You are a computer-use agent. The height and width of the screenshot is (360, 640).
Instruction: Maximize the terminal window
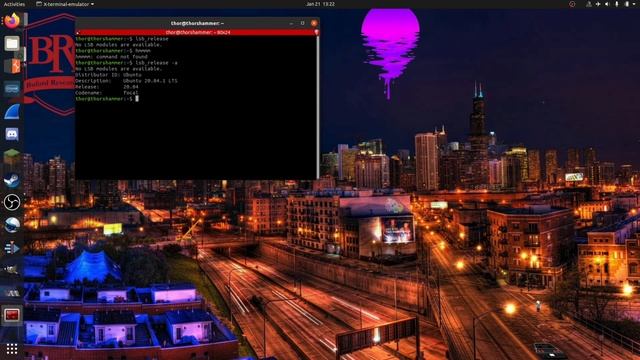pos(302,23)
